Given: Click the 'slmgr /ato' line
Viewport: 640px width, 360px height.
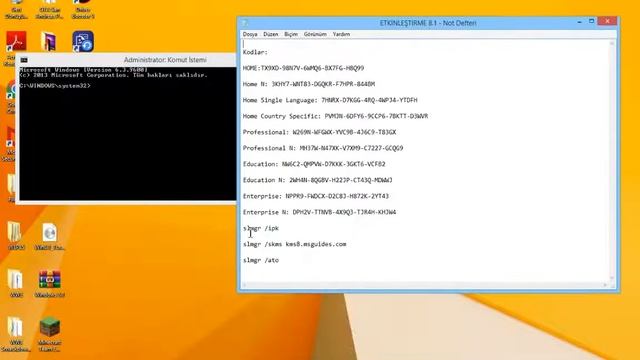Looking at the screenshot, I should tap(261, 260).
